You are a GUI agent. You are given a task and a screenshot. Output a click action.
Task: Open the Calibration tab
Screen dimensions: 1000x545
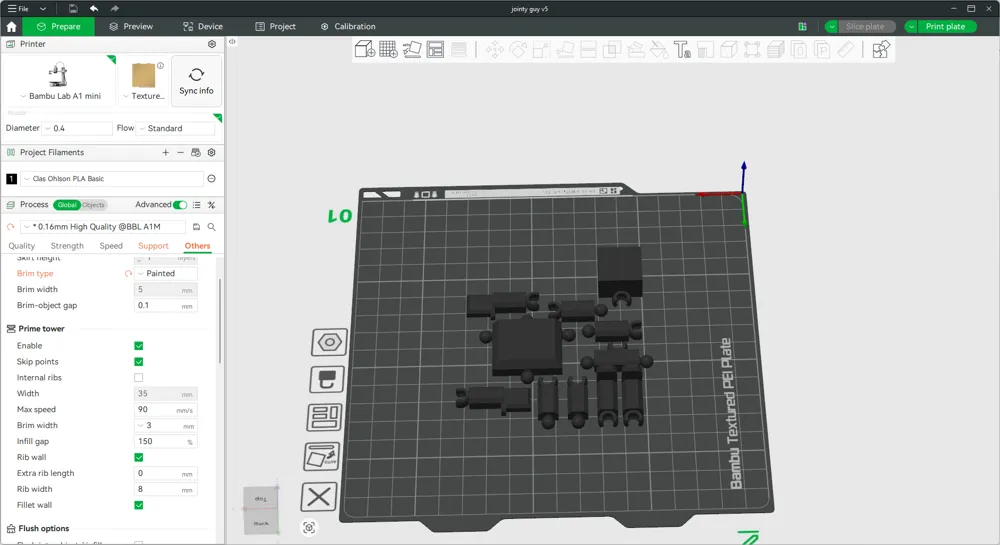(x=348, y=26)
